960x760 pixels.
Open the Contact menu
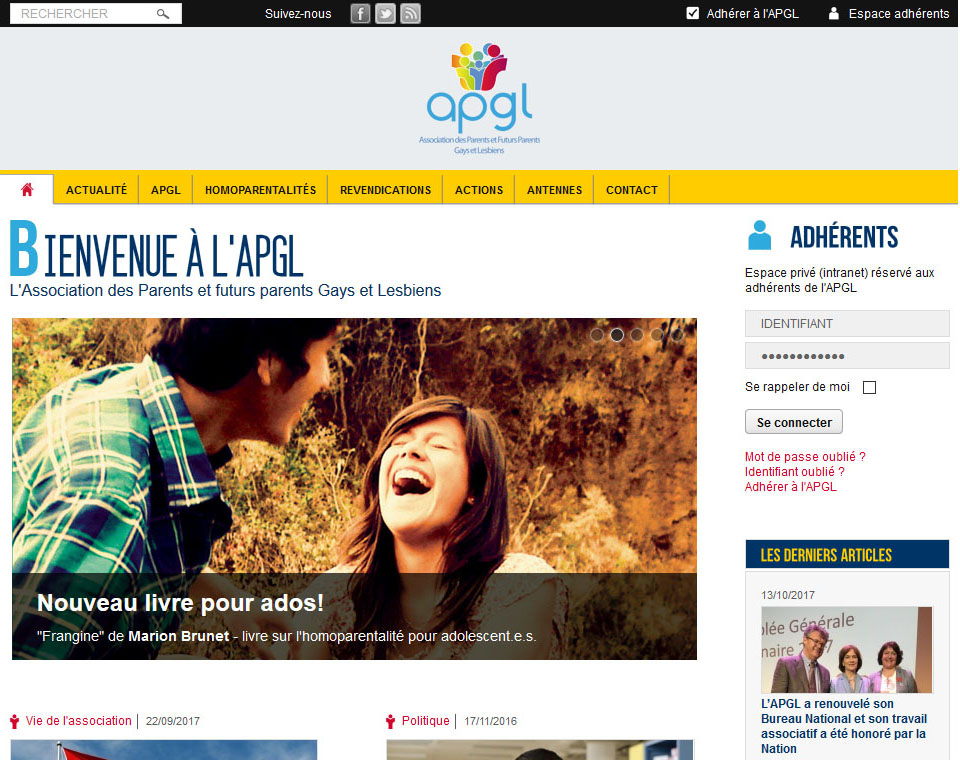coord(632,190)
